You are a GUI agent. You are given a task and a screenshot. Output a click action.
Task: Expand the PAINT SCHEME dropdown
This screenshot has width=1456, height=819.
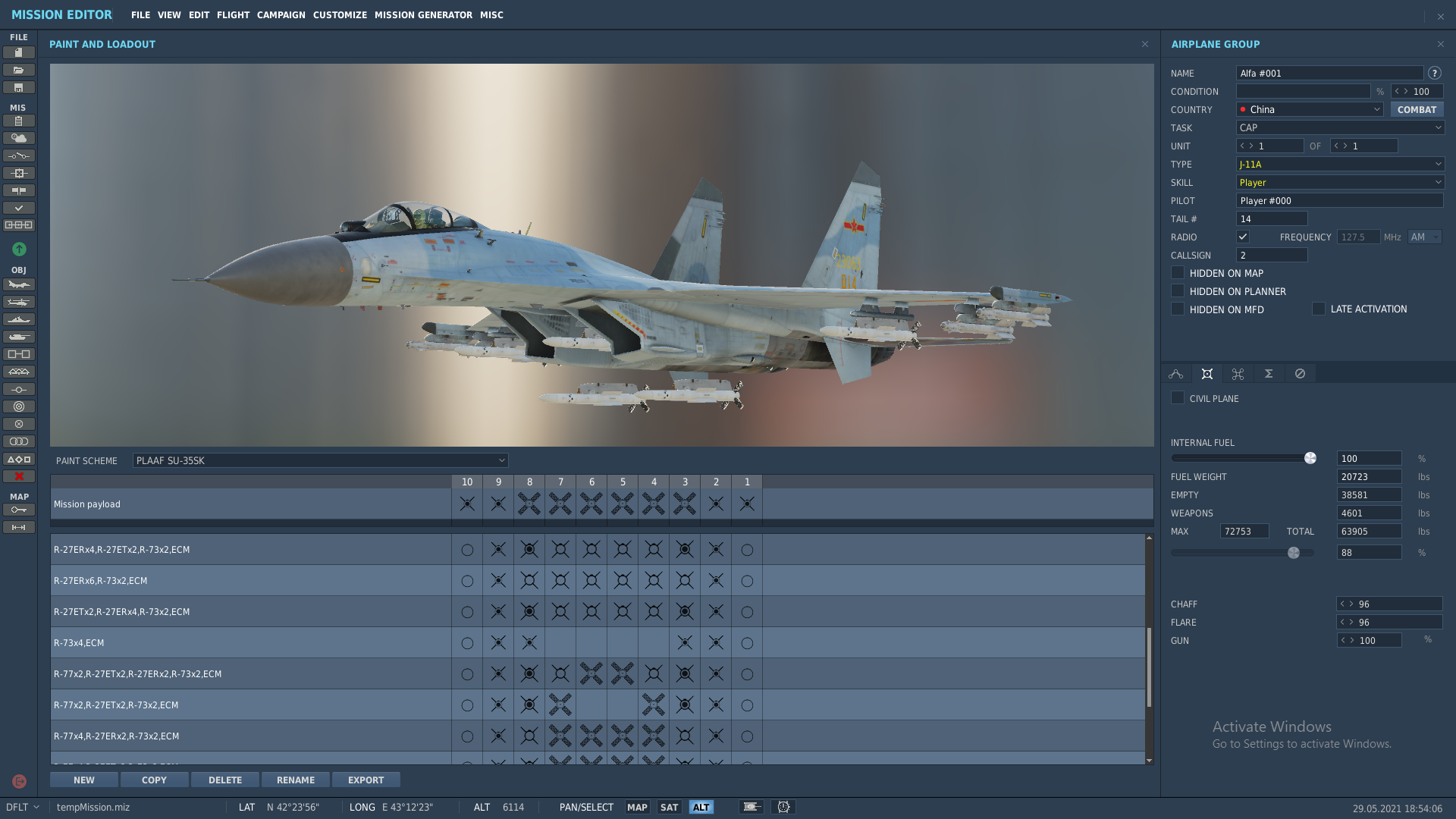(x=320, y=460)
